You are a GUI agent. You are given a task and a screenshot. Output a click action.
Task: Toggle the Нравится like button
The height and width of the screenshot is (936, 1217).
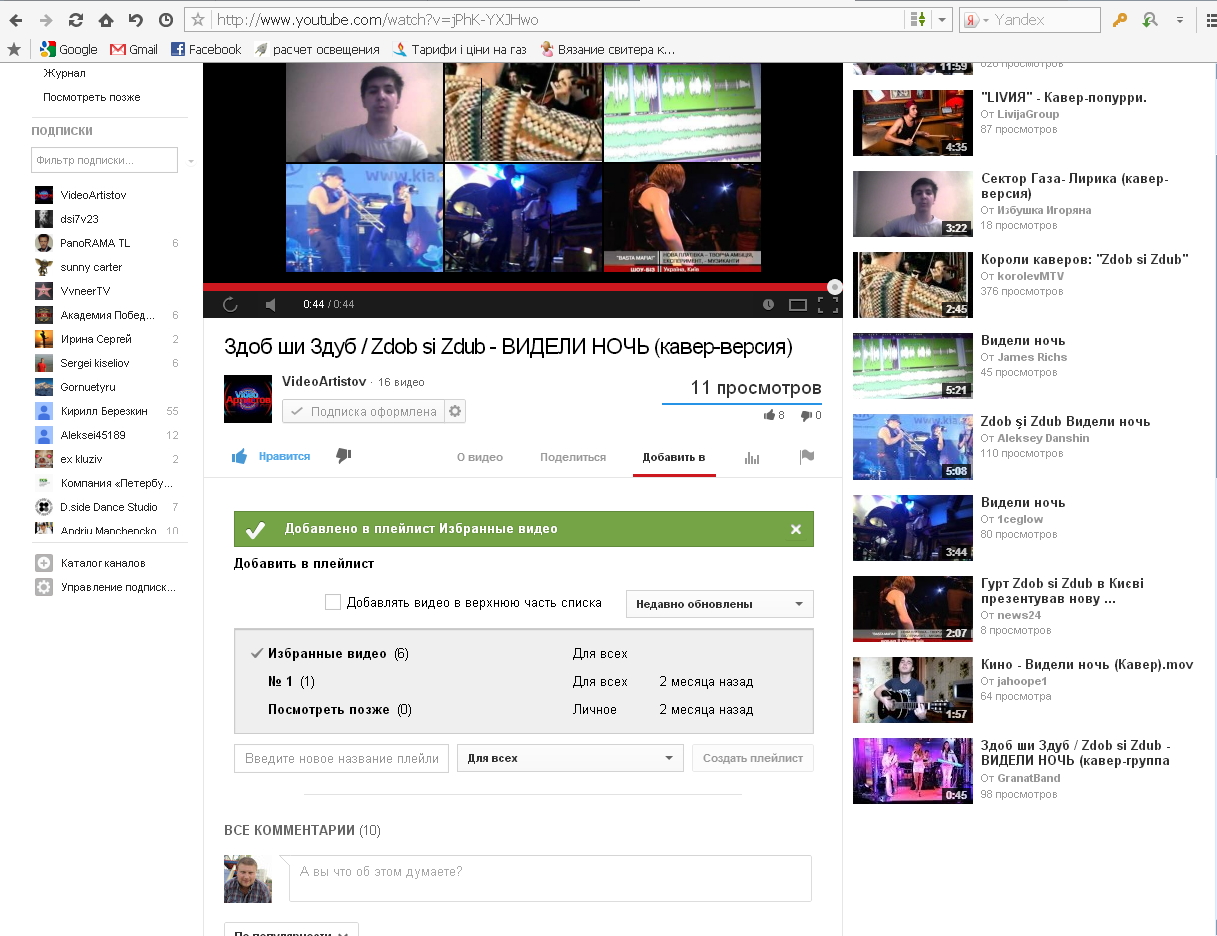coord(271,456)
